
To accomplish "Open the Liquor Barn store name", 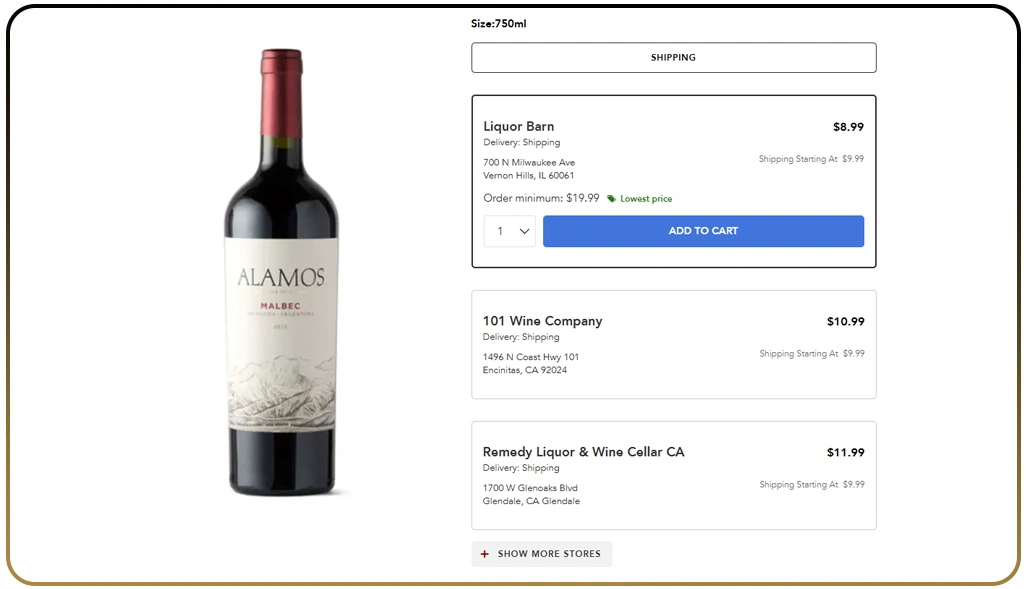I will pos(518,126).
